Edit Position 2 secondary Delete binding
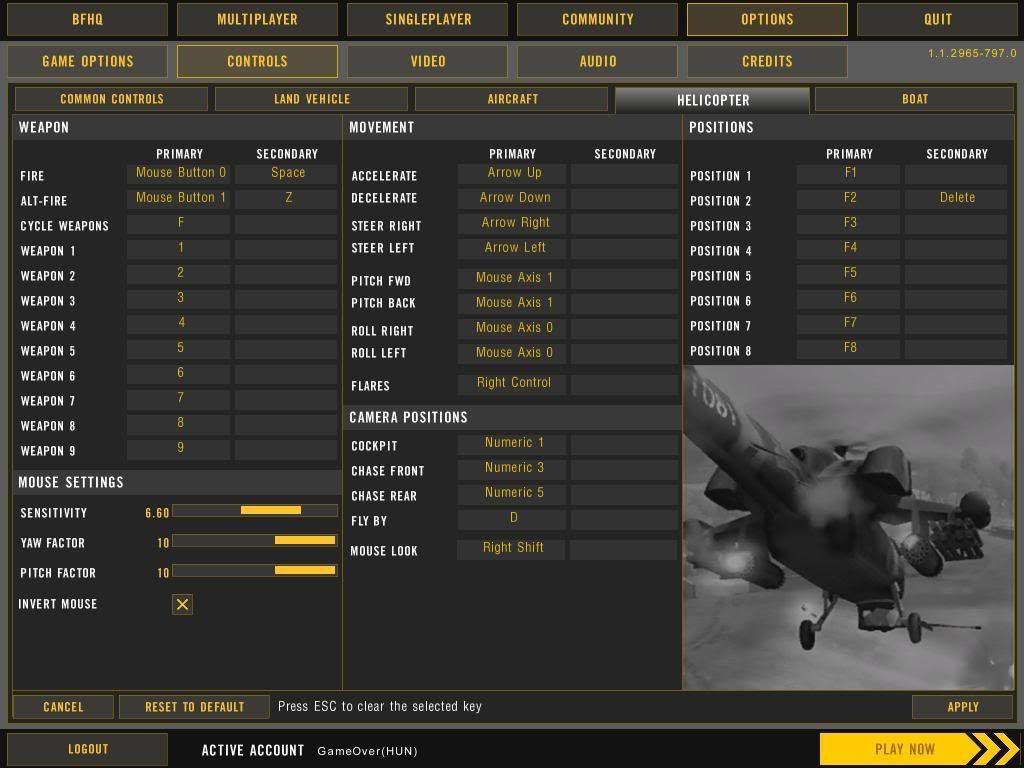The height and width of the screenshot is (768, 1024). (956, 198)
